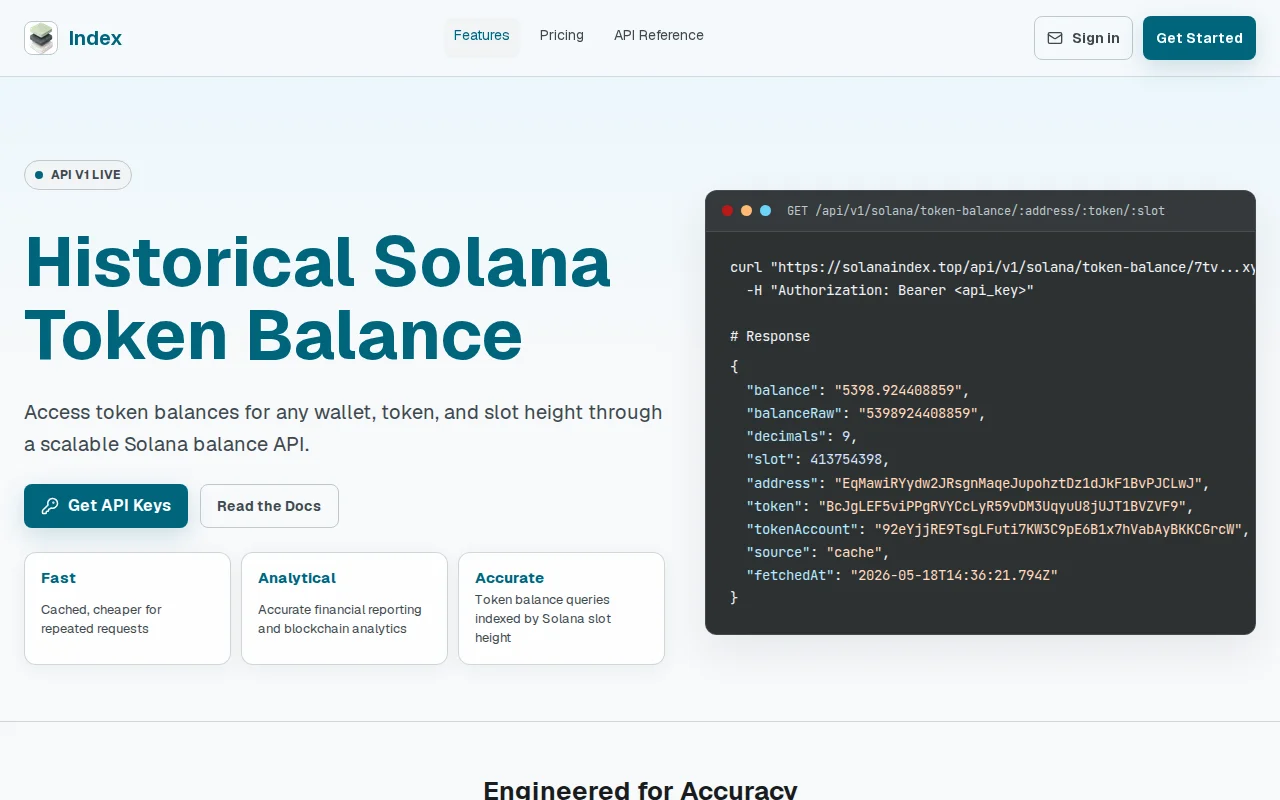Click the curl command line

[992, 268]
